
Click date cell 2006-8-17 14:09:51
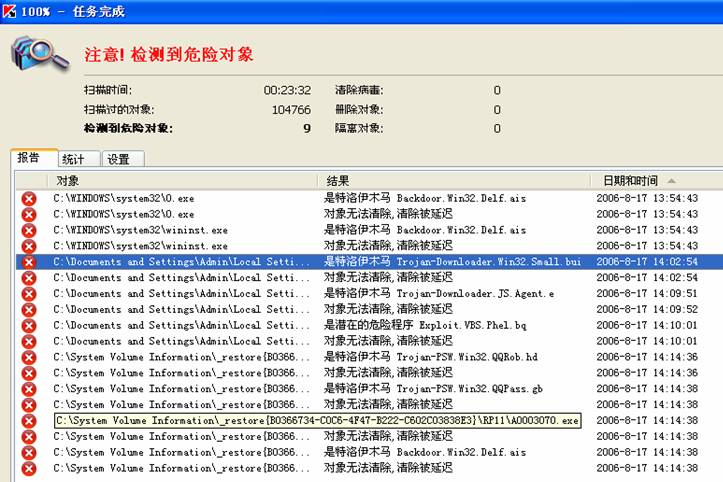pyautogui.click(x=647, y=294)
